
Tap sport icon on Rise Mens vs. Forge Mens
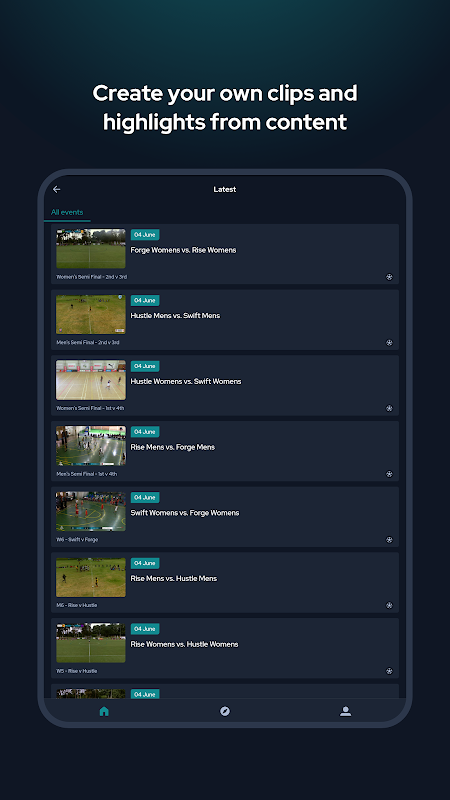[389, 474]
